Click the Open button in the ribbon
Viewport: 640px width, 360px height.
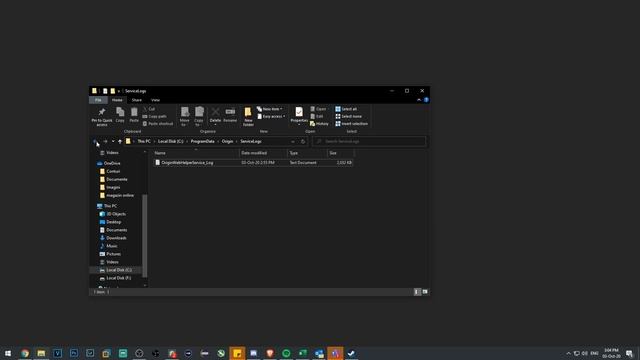319,109
